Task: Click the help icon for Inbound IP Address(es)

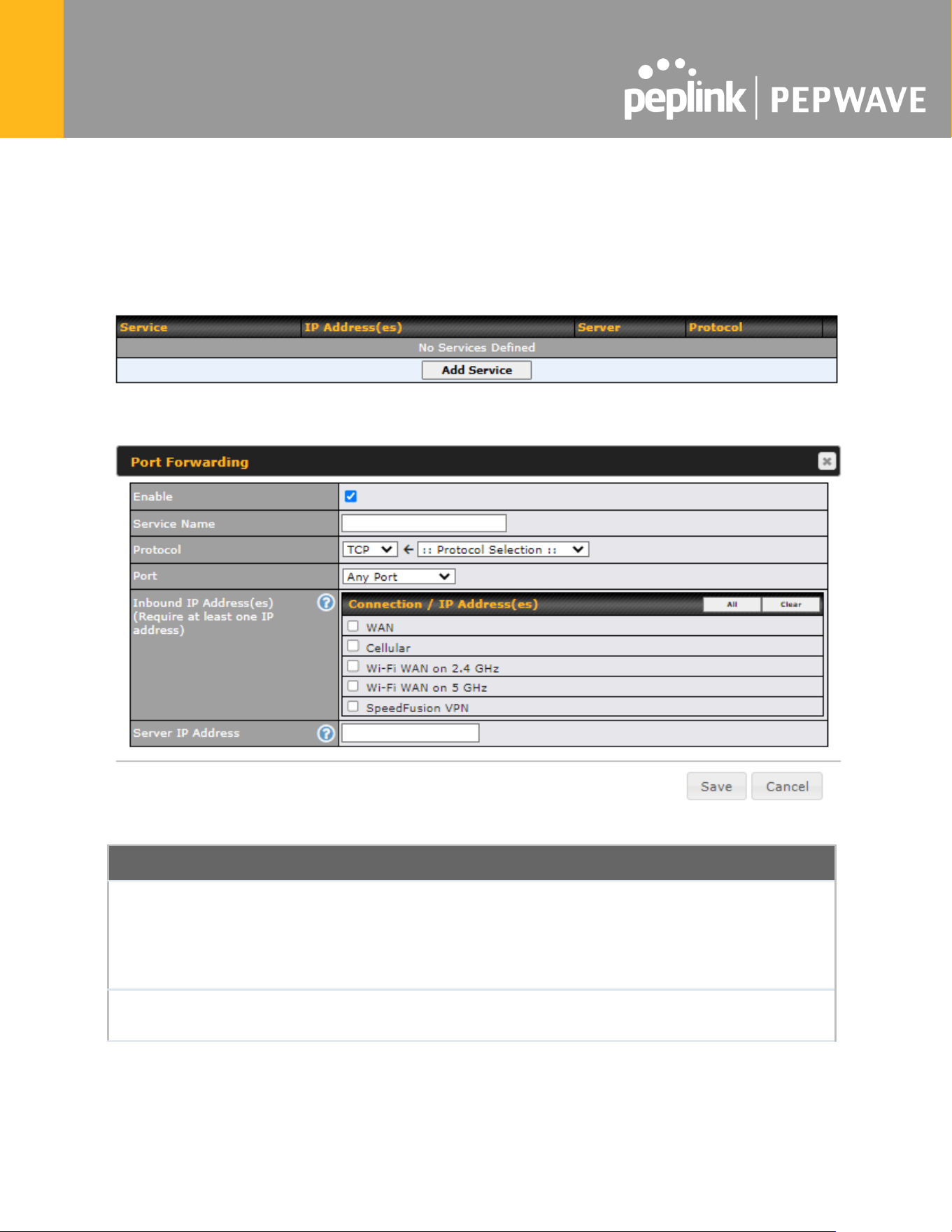Action: pyautogui.click(x=326, y=602)
